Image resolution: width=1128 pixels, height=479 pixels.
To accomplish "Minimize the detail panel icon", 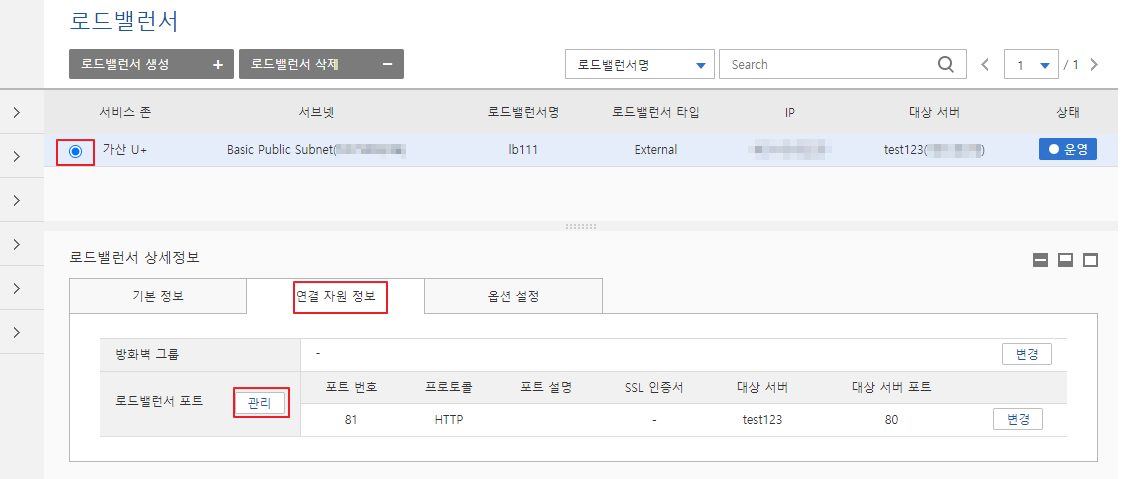I will pyautogui.click(x=1040, y=260).
